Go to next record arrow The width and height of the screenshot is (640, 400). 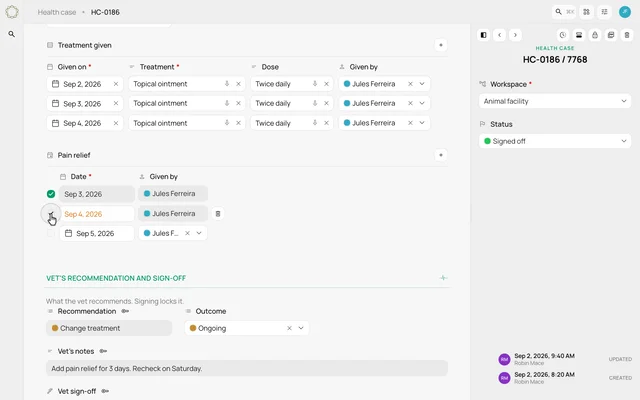[x=515, y=35]
